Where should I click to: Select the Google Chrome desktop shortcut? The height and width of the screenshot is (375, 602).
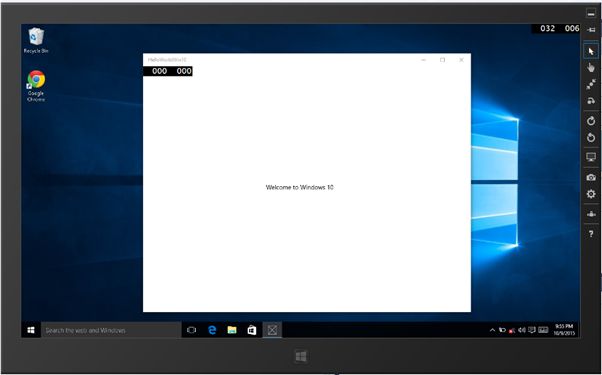click(x=36, y=86)
